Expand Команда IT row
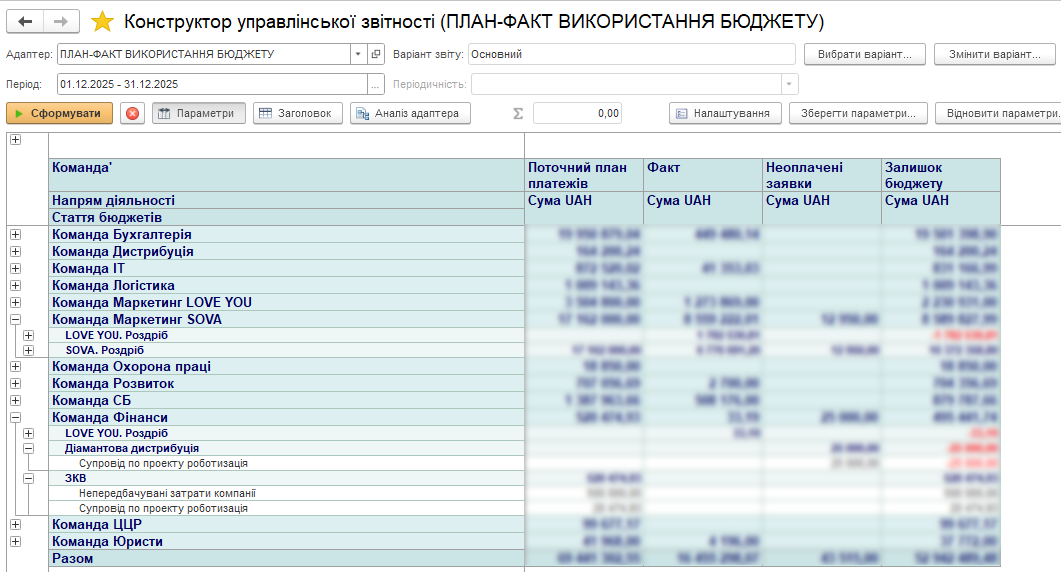Screen dimensions: 1061x572 pos(16,269)
